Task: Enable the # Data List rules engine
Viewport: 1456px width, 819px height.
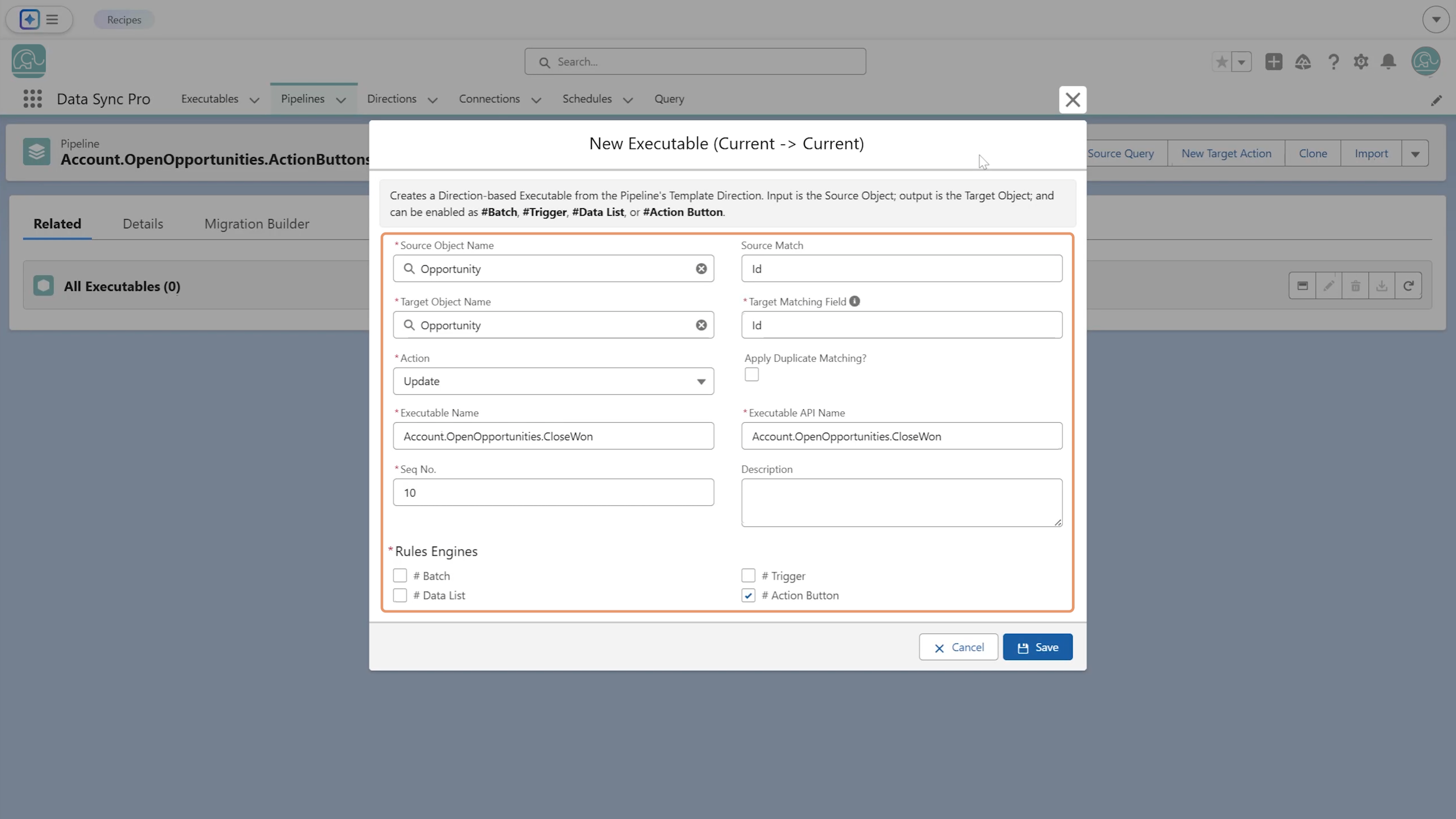Action: tap(400, 595)
